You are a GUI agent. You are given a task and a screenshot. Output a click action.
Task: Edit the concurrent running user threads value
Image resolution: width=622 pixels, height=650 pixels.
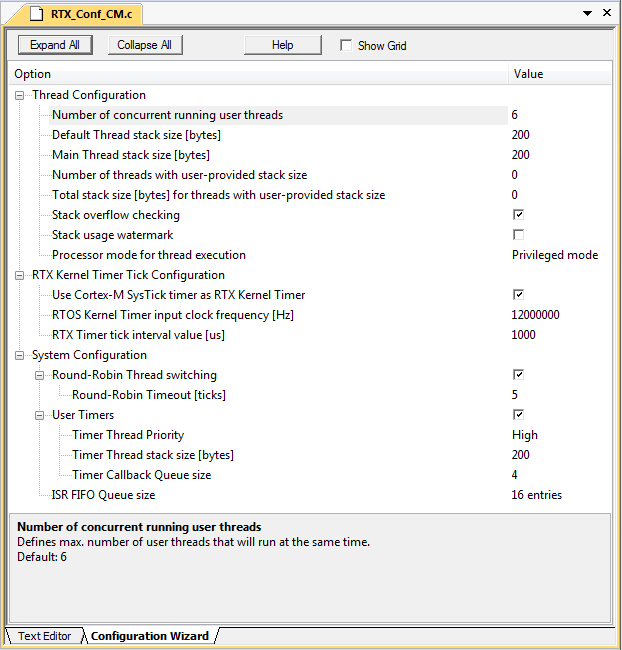515,115
